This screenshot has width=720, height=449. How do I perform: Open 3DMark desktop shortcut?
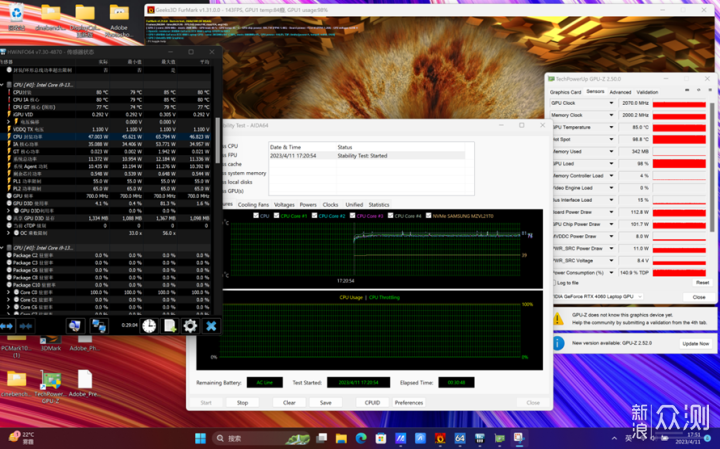point(51,343)
